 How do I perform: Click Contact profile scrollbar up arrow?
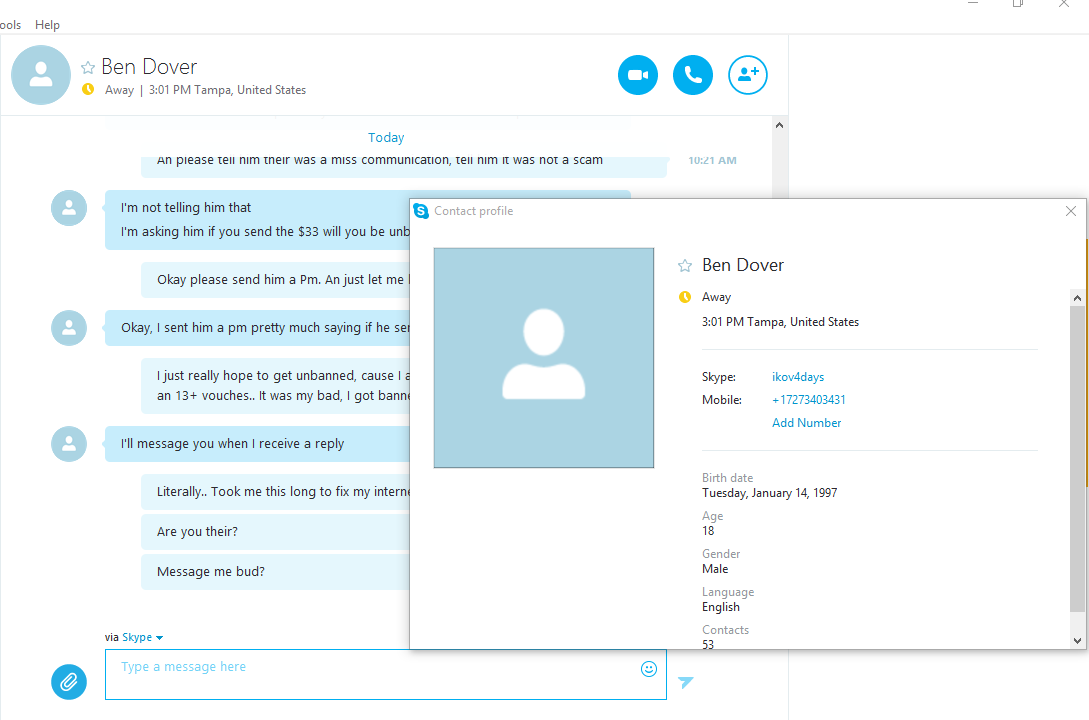1077,298
